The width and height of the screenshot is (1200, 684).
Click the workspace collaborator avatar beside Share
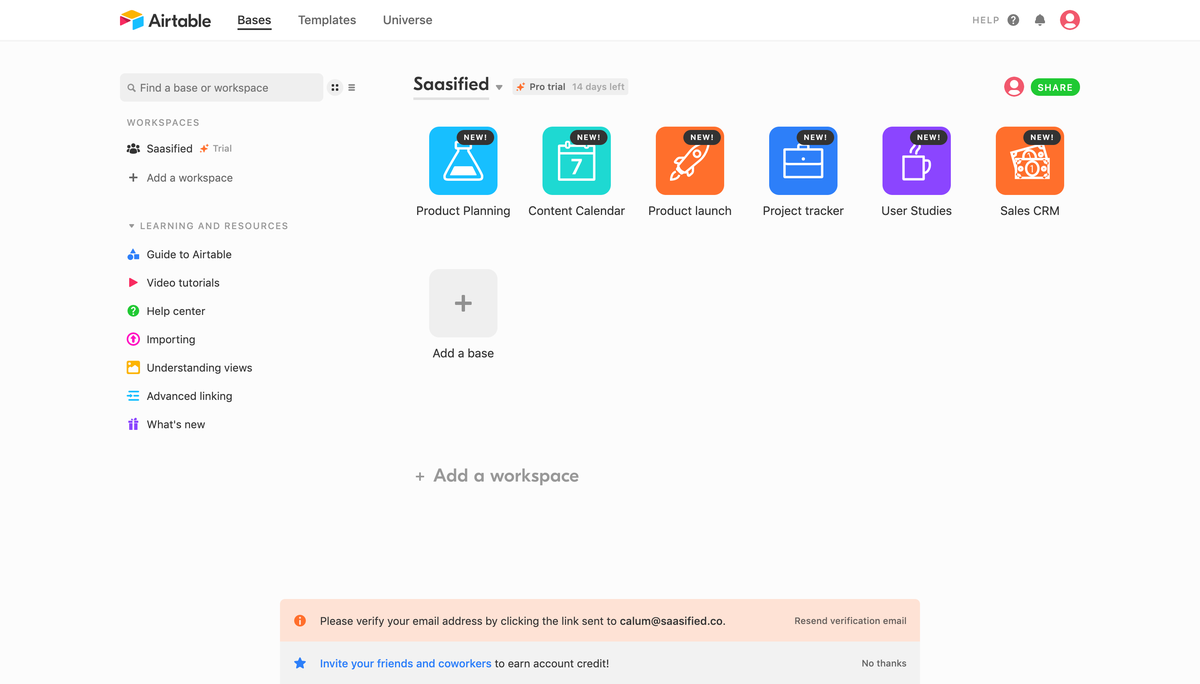[x=1014, y=87]
